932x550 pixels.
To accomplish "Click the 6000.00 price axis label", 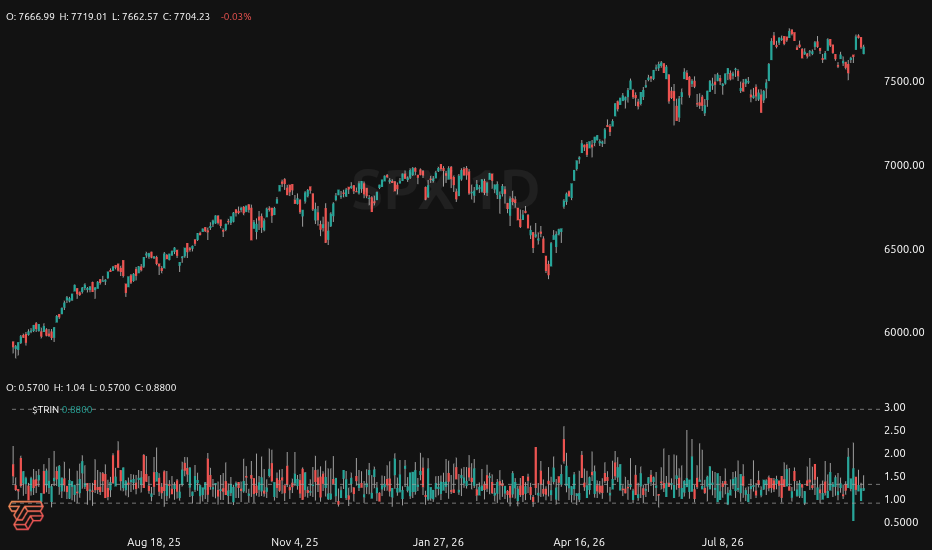I will [904, 332].
